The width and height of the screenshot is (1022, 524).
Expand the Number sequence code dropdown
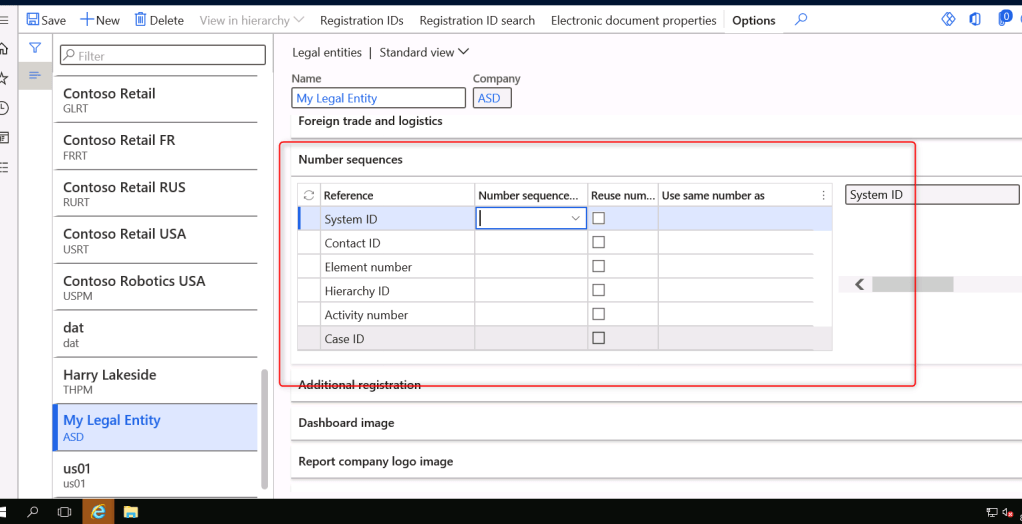(x=575, y=218)
